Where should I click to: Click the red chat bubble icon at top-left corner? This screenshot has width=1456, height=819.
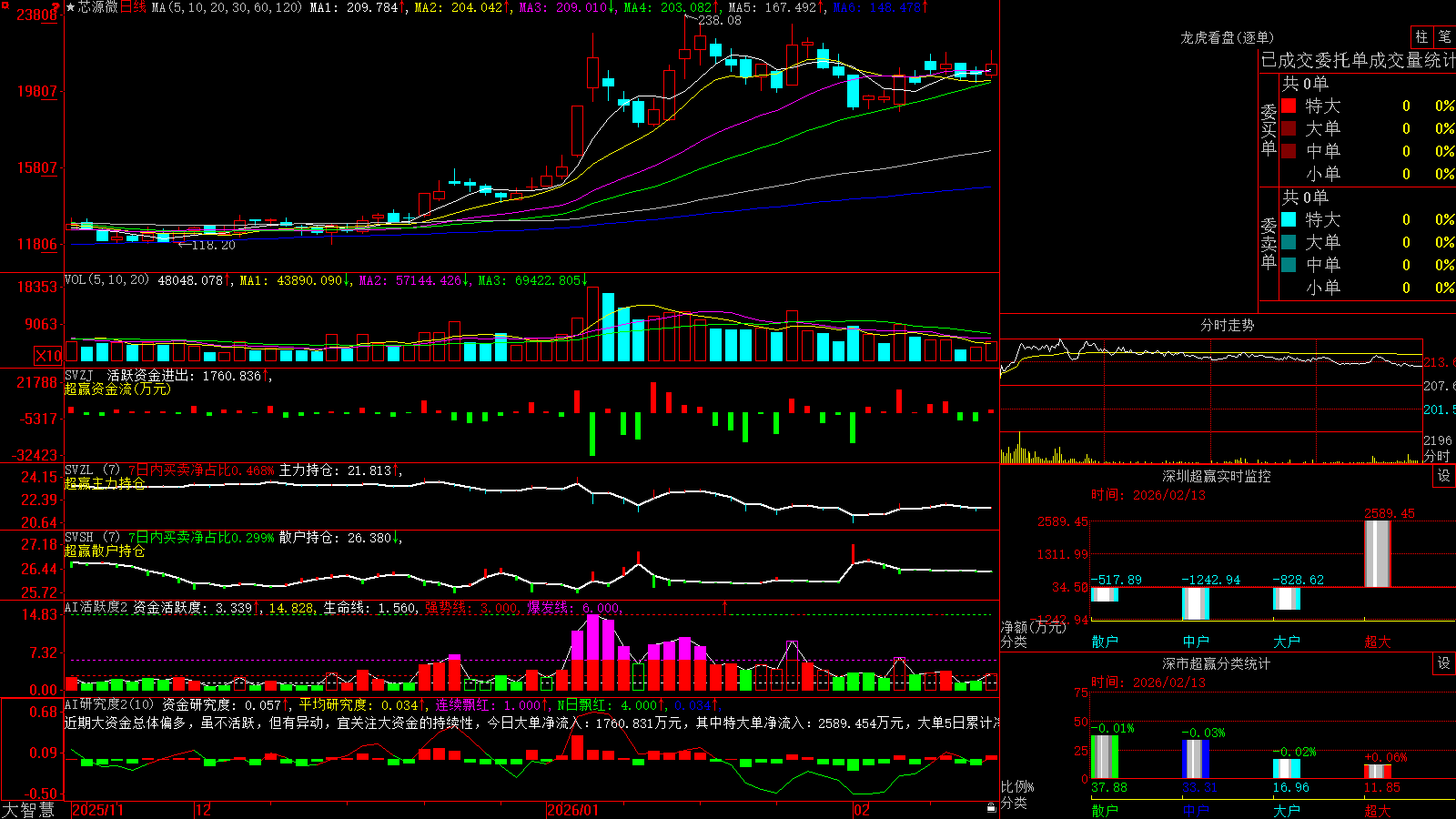[6, 6]
